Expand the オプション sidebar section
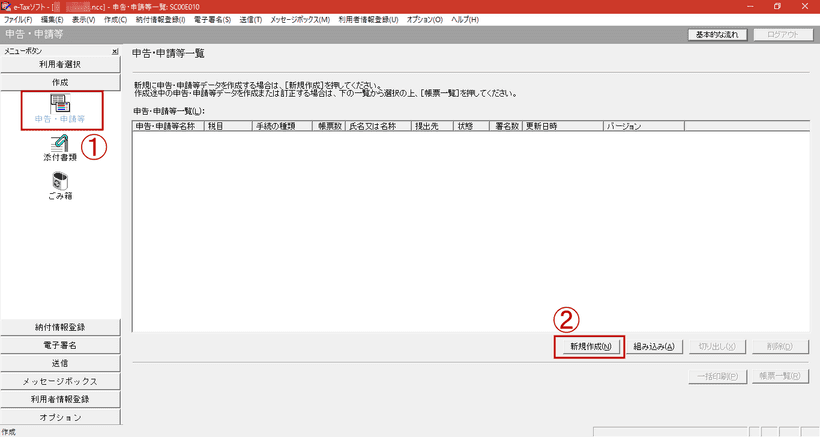 point(60,417)
